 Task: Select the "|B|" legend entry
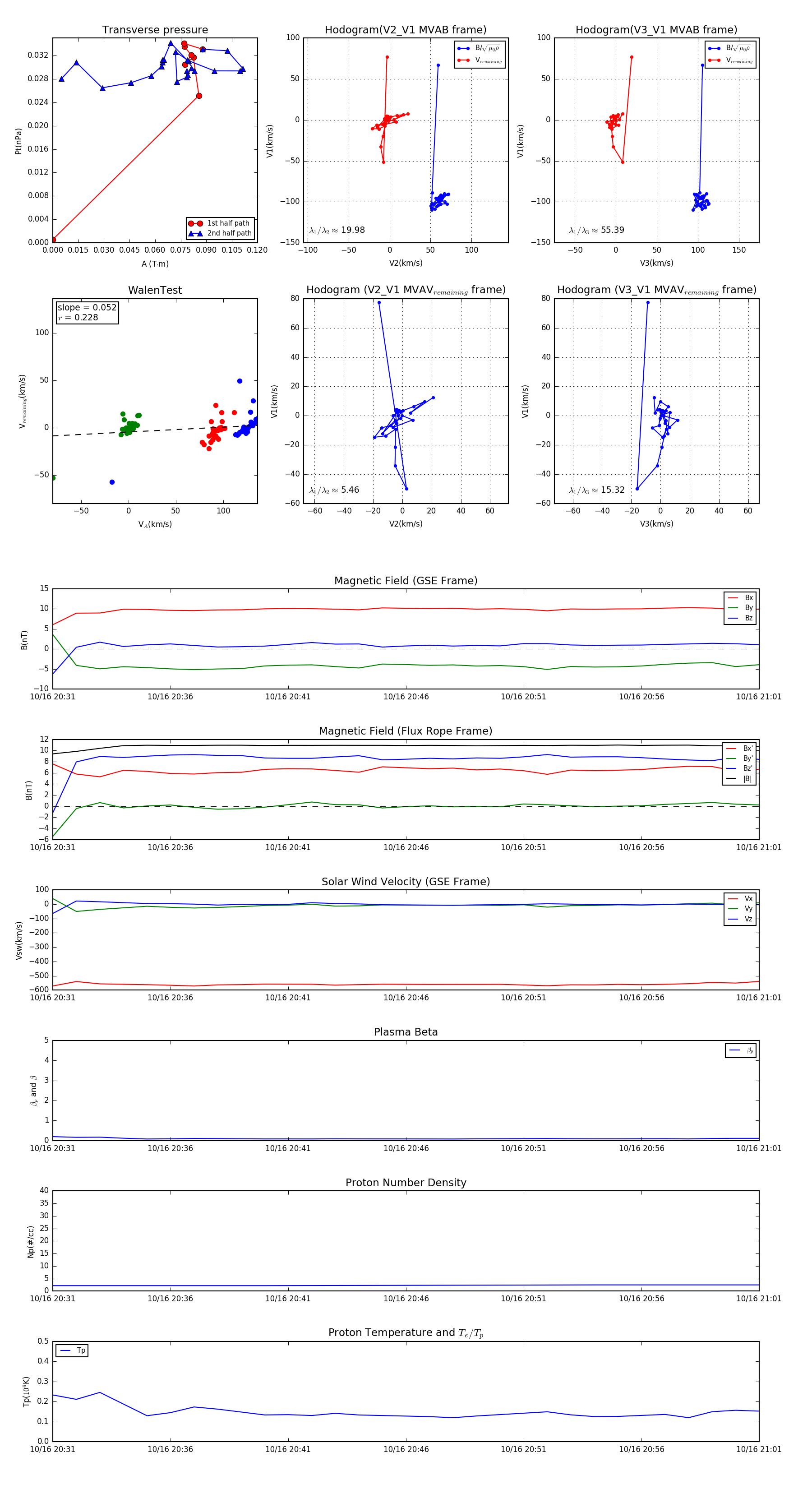pyautogui.click(x=739, y=779)
